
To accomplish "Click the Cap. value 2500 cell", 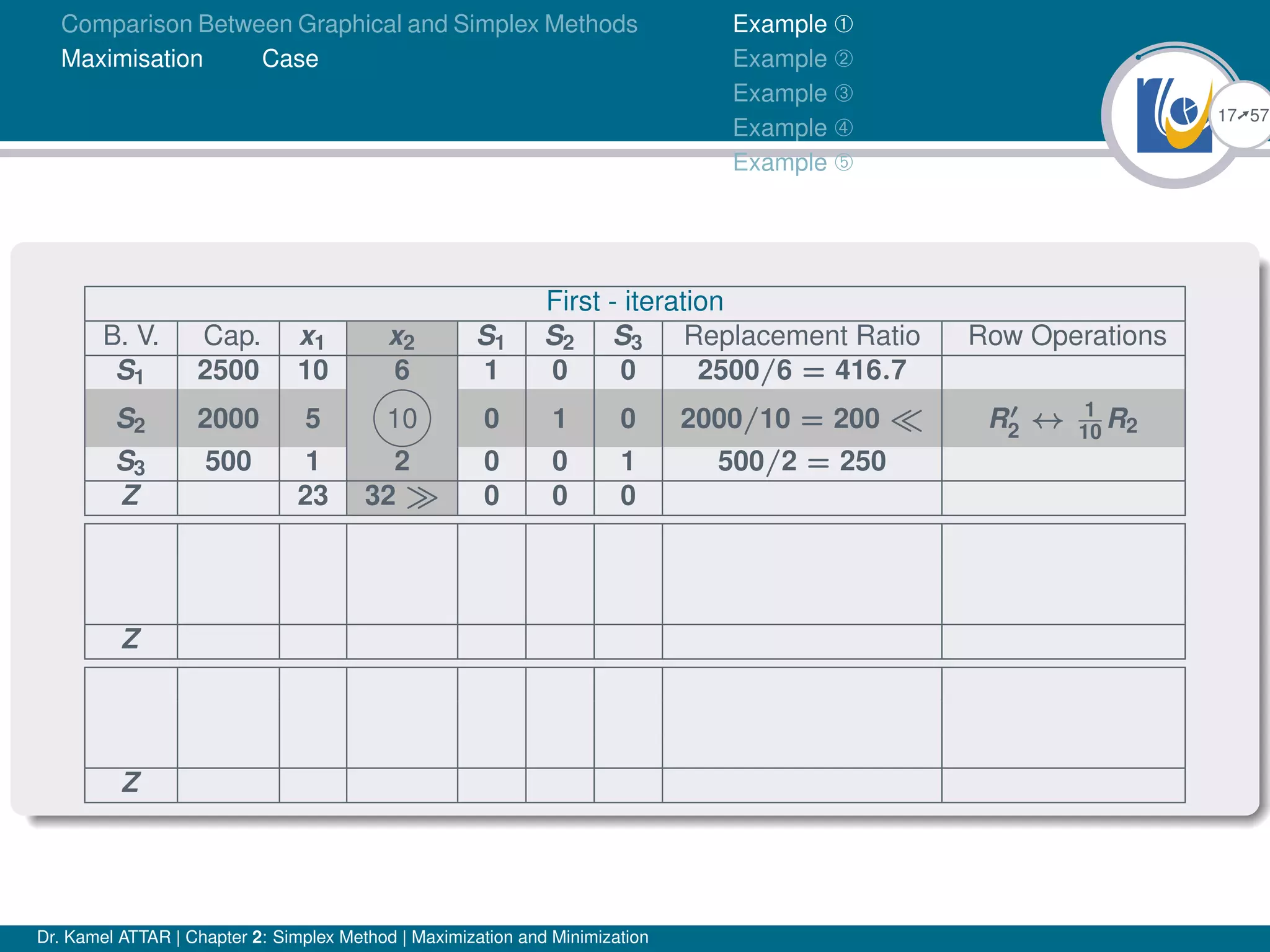I will pyautogui.click(x=228, y=371).
